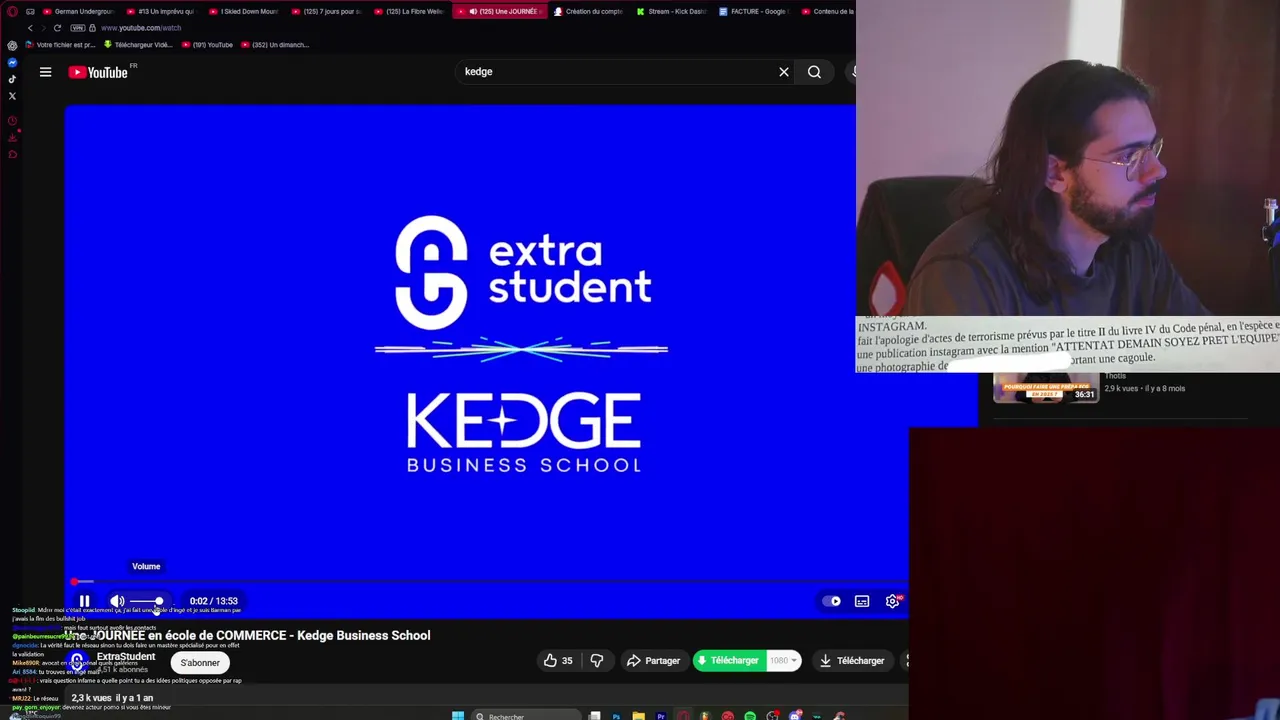The width and height of the screenshot is (1280, 720).
Task: Go to the YouTube home logo
Action: [x=98, y=72]
